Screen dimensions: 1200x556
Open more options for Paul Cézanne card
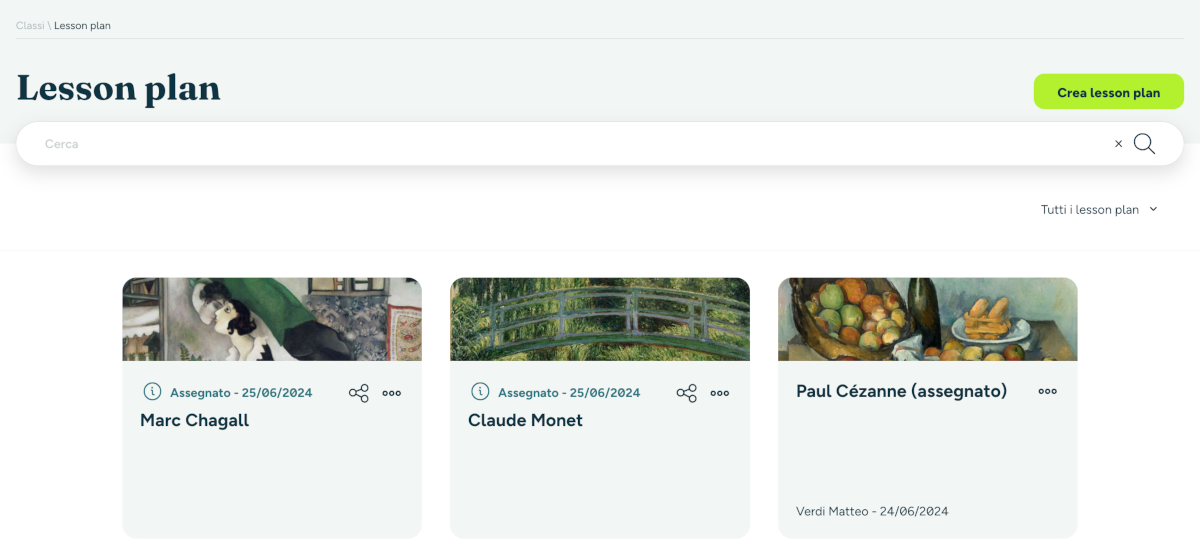click(x=1048, y=391)
